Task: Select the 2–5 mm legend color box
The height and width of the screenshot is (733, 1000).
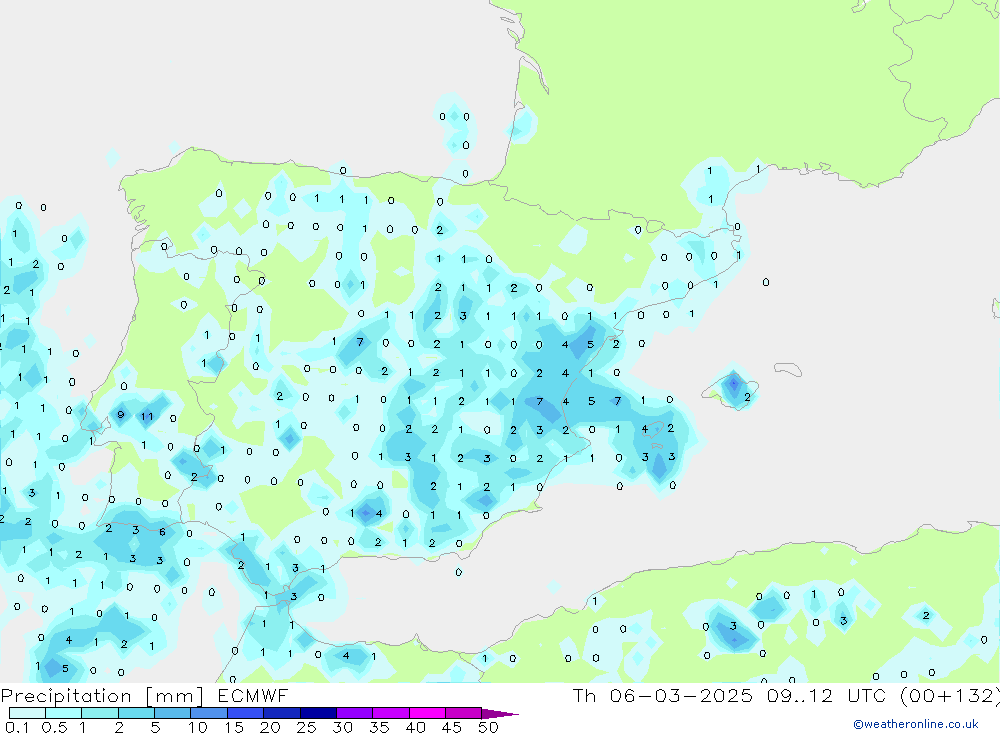Action: click(136, 713)
